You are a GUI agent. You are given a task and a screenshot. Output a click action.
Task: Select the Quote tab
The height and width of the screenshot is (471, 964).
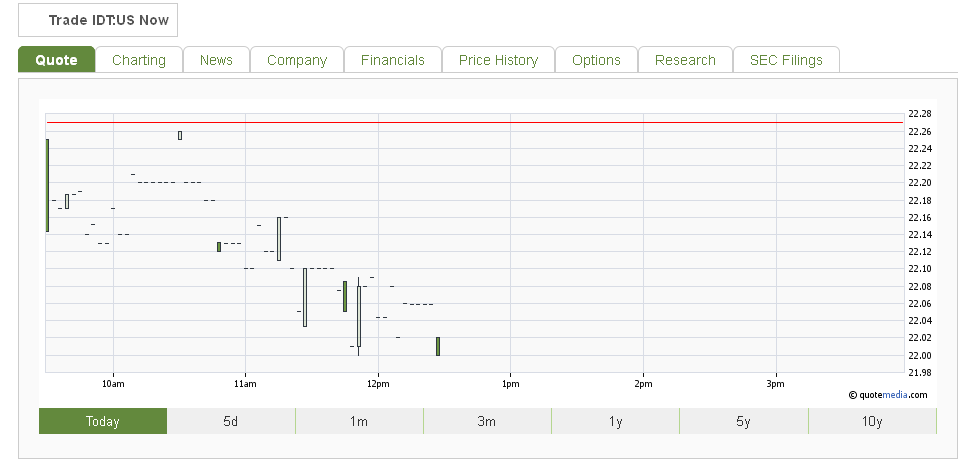57,60
